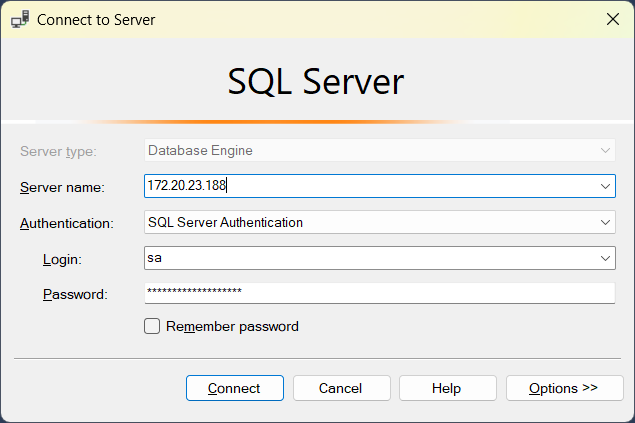Viewport: 635px width, 423px height.
Task: Close the Connect to Server dialog
Action: click(613, 19)
